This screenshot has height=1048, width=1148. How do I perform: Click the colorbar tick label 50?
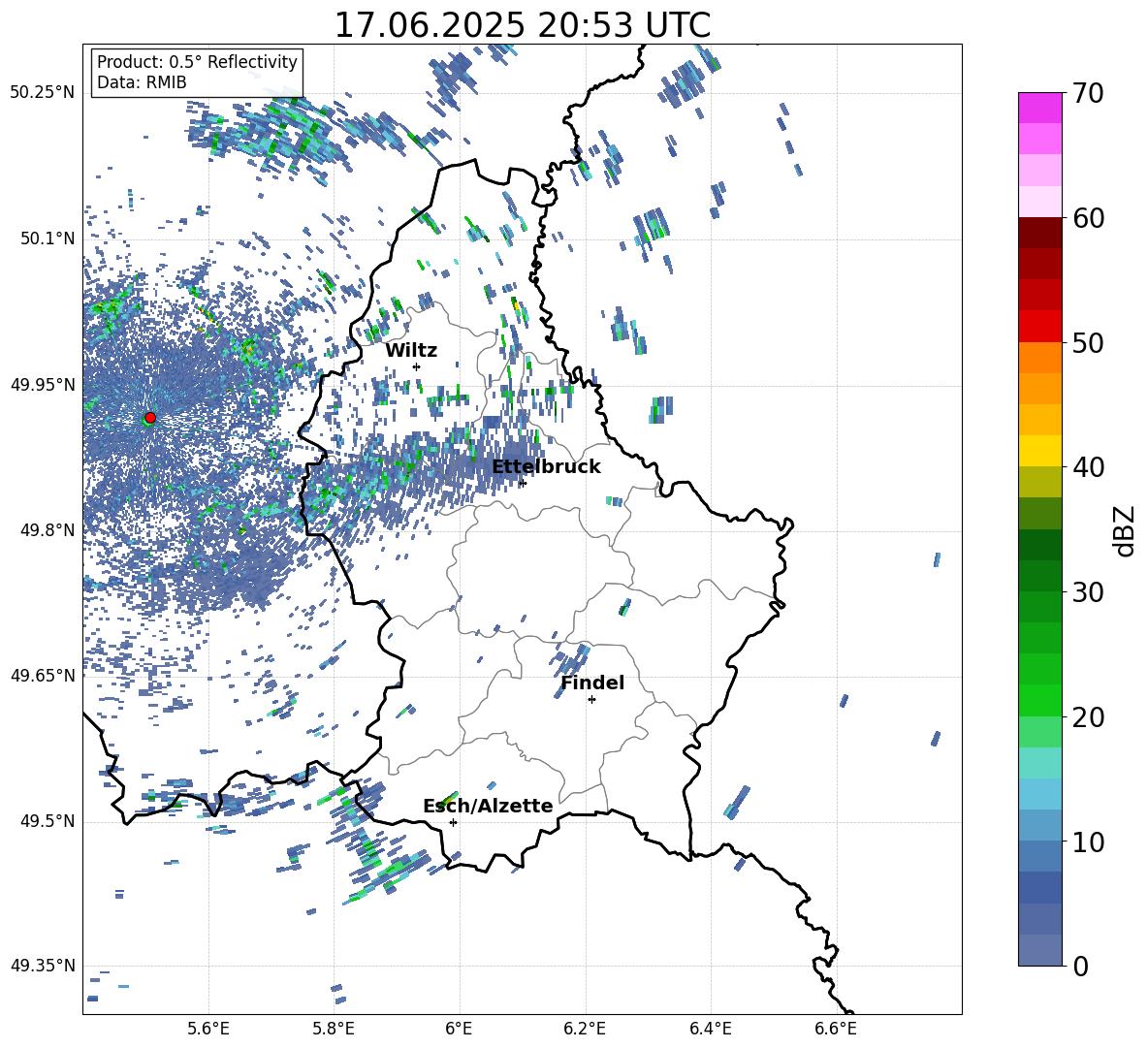click(x=1088, y=342)
